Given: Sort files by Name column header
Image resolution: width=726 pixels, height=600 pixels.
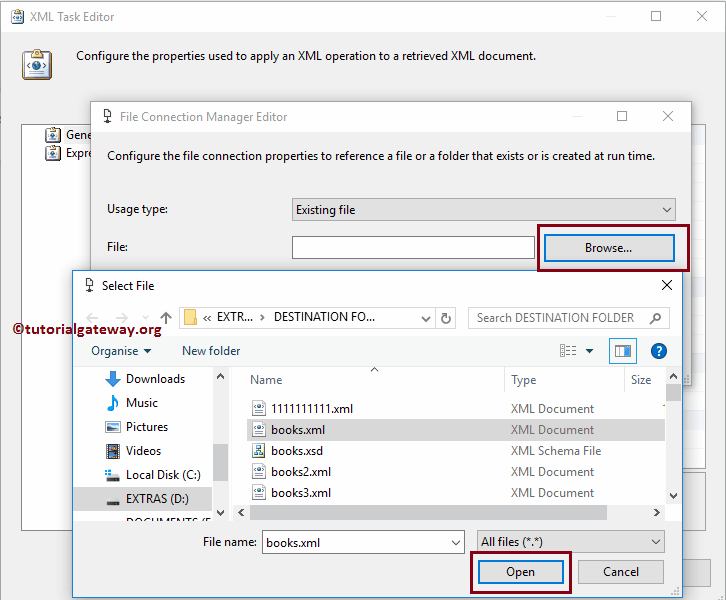Looking at the screenshot, I should (x=266, y=380).
